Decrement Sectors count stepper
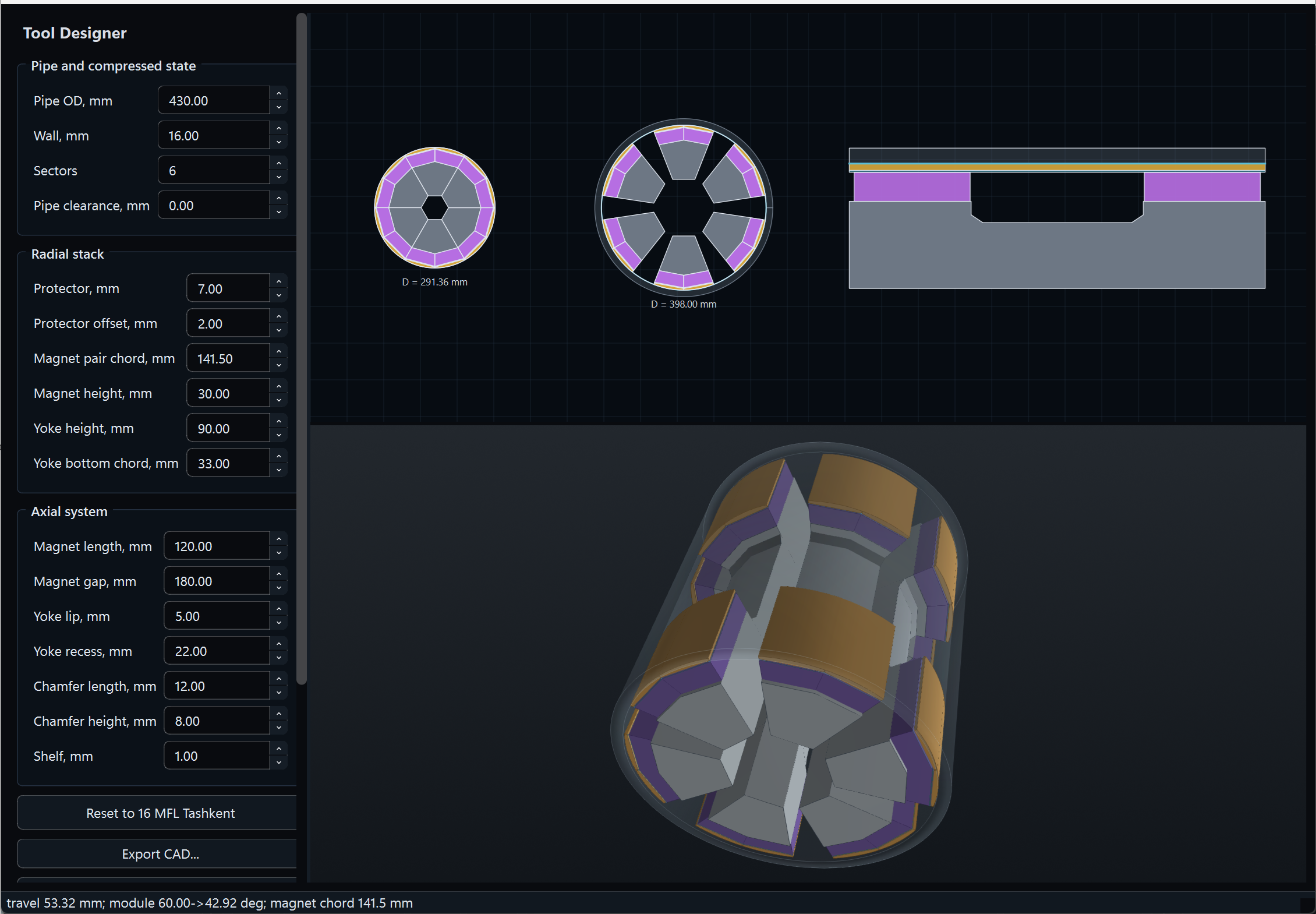This screenshot has width=1316, height=914. click(x=279, y=177)
